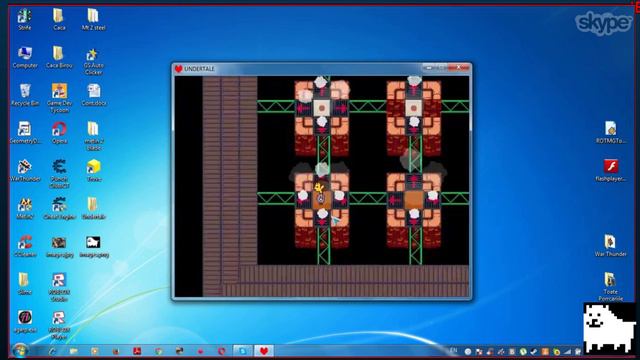
Task: Click the top-left white pressure-plate tile
Action: pos(322,108)
